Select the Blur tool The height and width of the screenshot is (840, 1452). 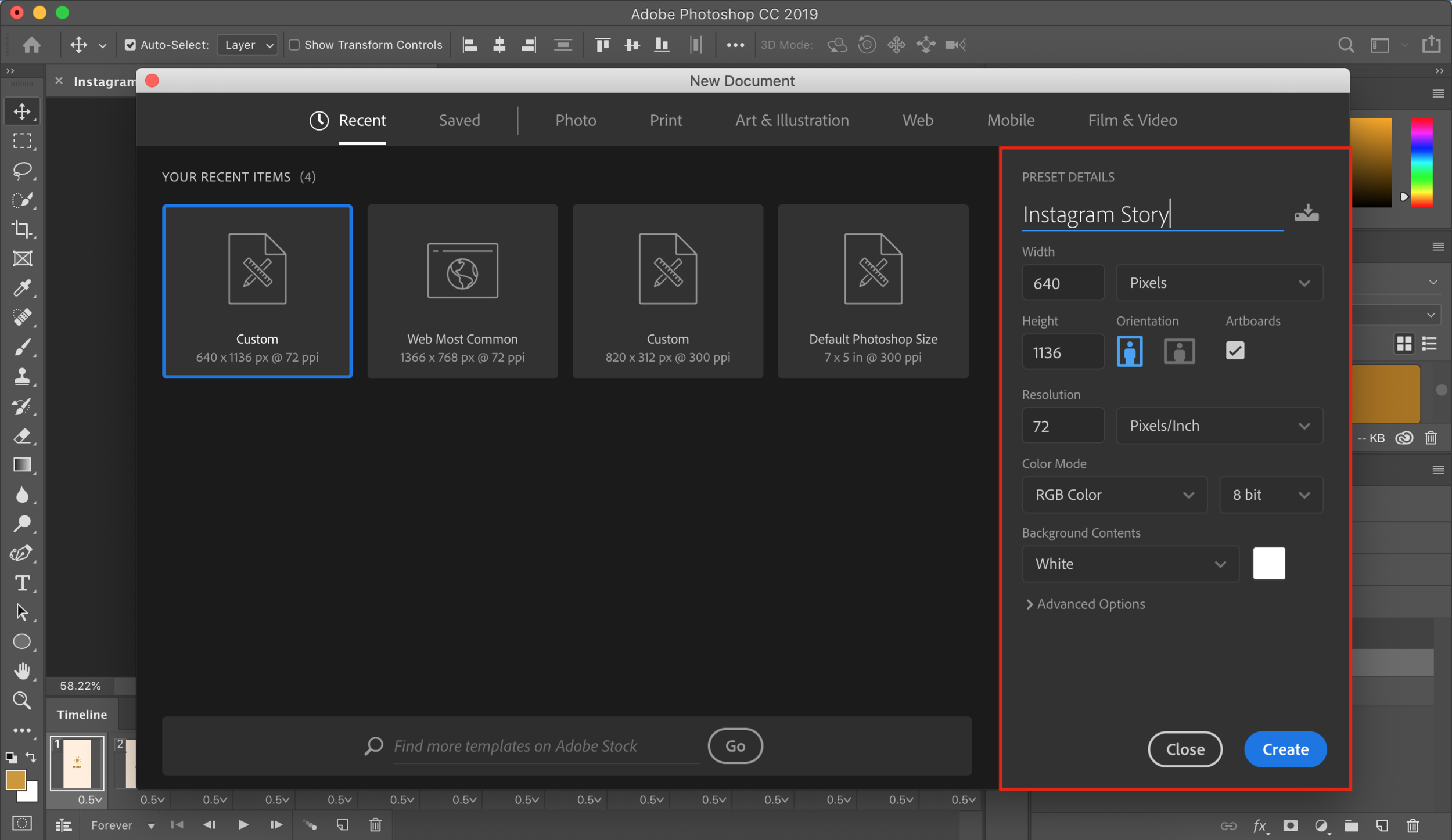click(22, 495)
